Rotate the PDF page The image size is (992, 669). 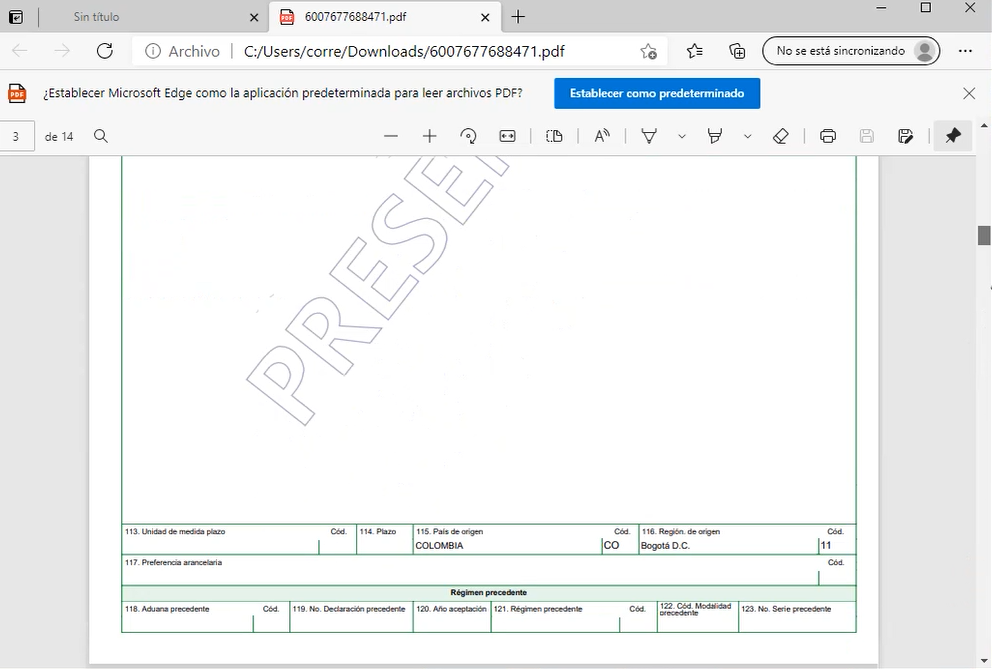click(468, 136)
